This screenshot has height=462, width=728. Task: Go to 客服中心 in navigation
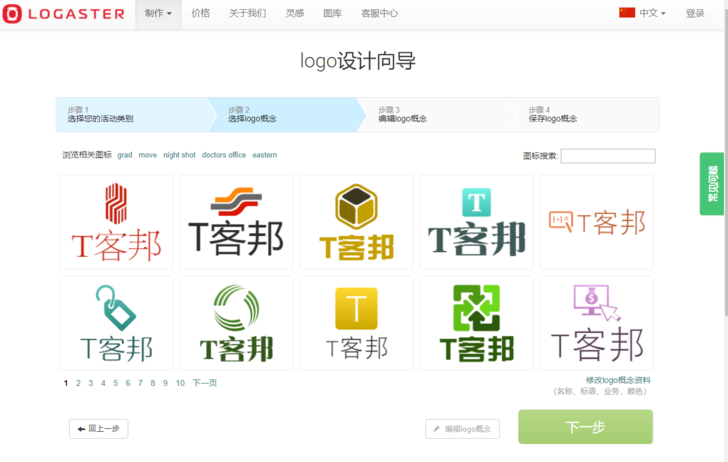[x=379, y=14]
